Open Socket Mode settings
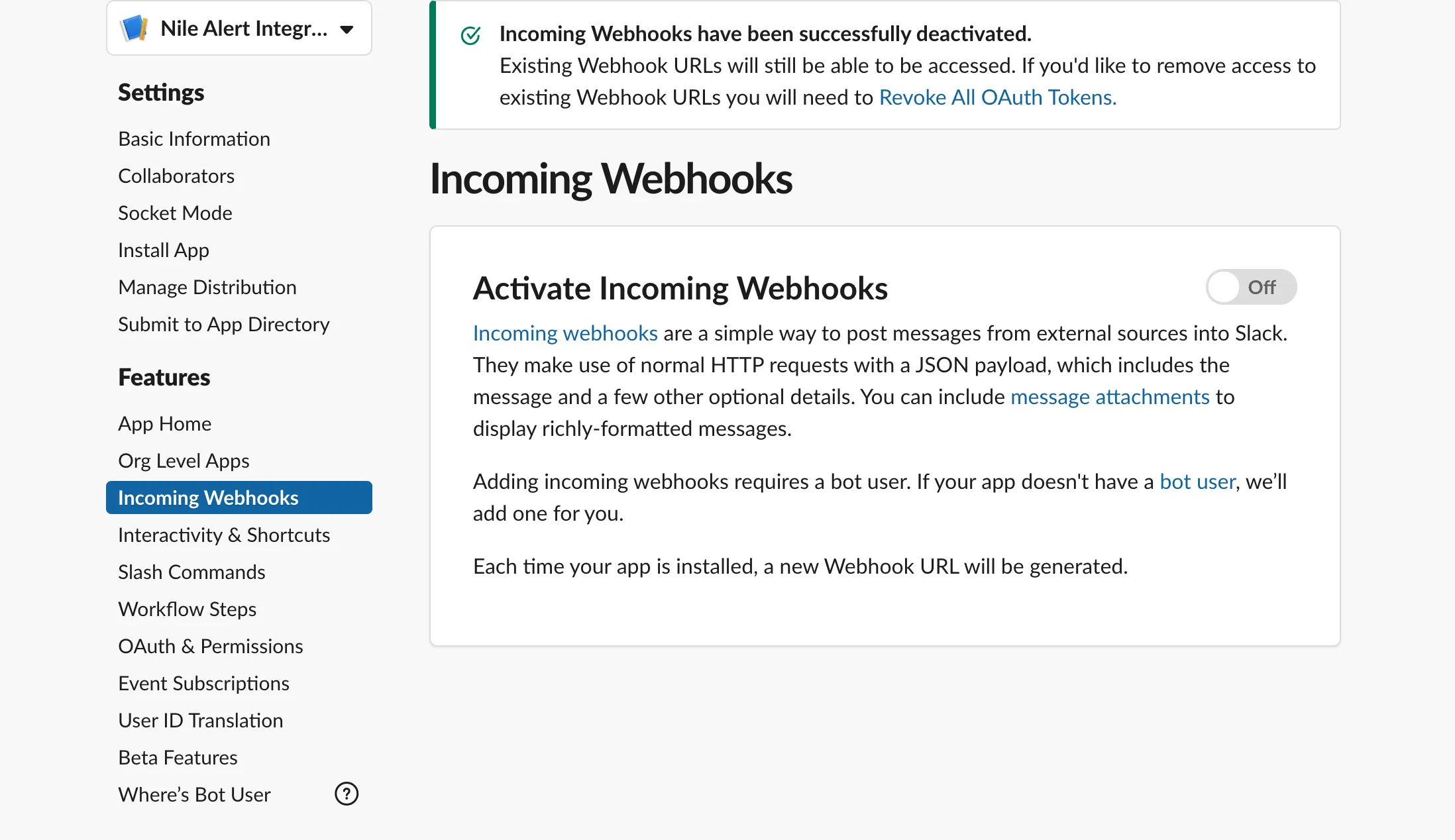The height and width of the screenshot is (840, 1455). click(175, 213)
